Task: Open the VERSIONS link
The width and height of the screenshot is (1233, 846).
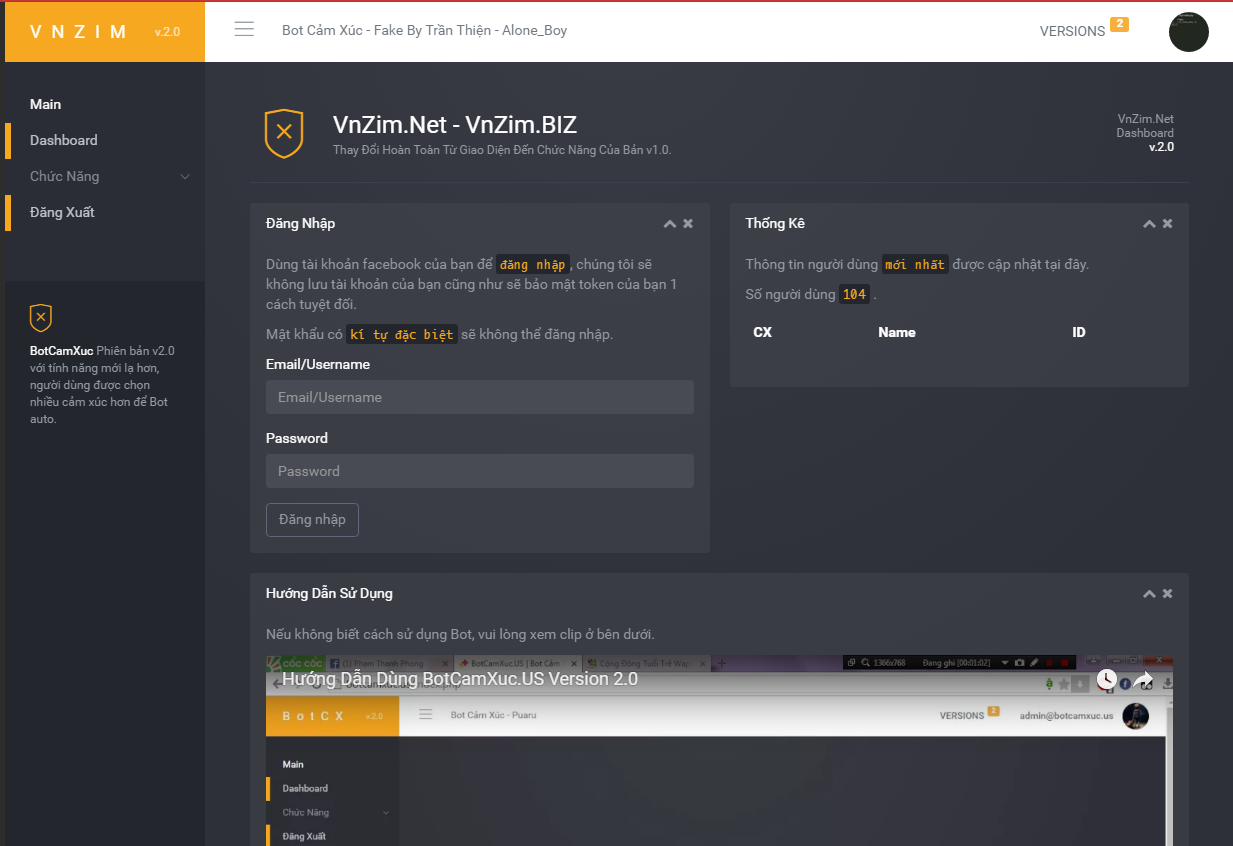Action: pyautogui.click(x=1072, y=31)
